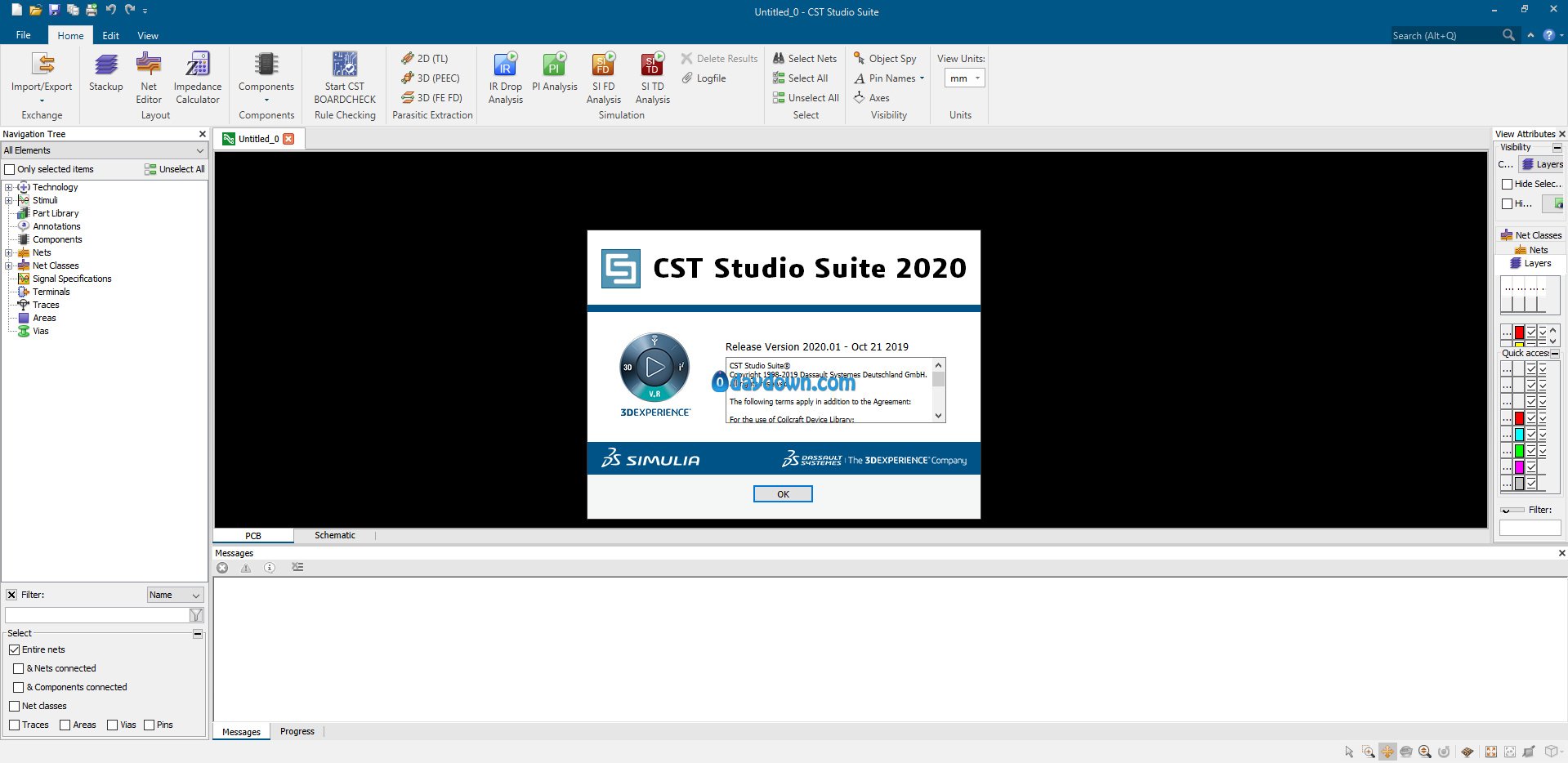The width and height of the screenshot is (1568, 763).
Task: Click the search magnifier icon
Action: (1508, 35)
